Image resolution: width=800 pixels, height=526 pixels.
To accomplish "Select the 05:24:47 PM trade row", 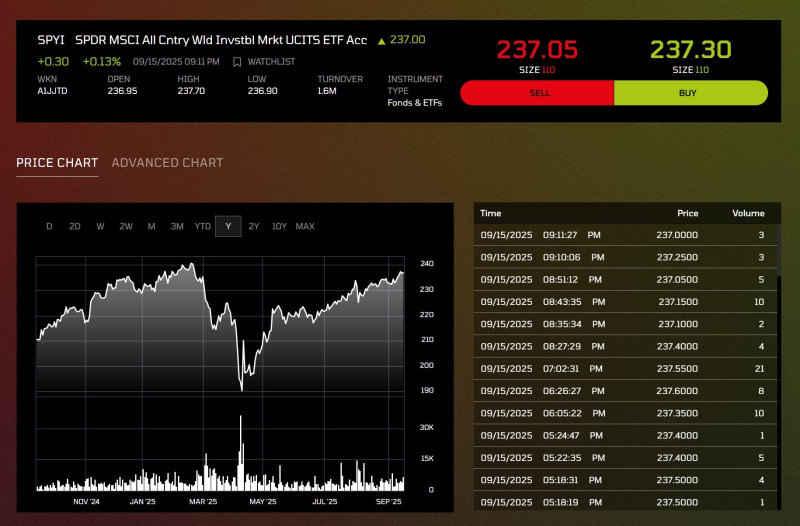I will click(x=625, y=435).
